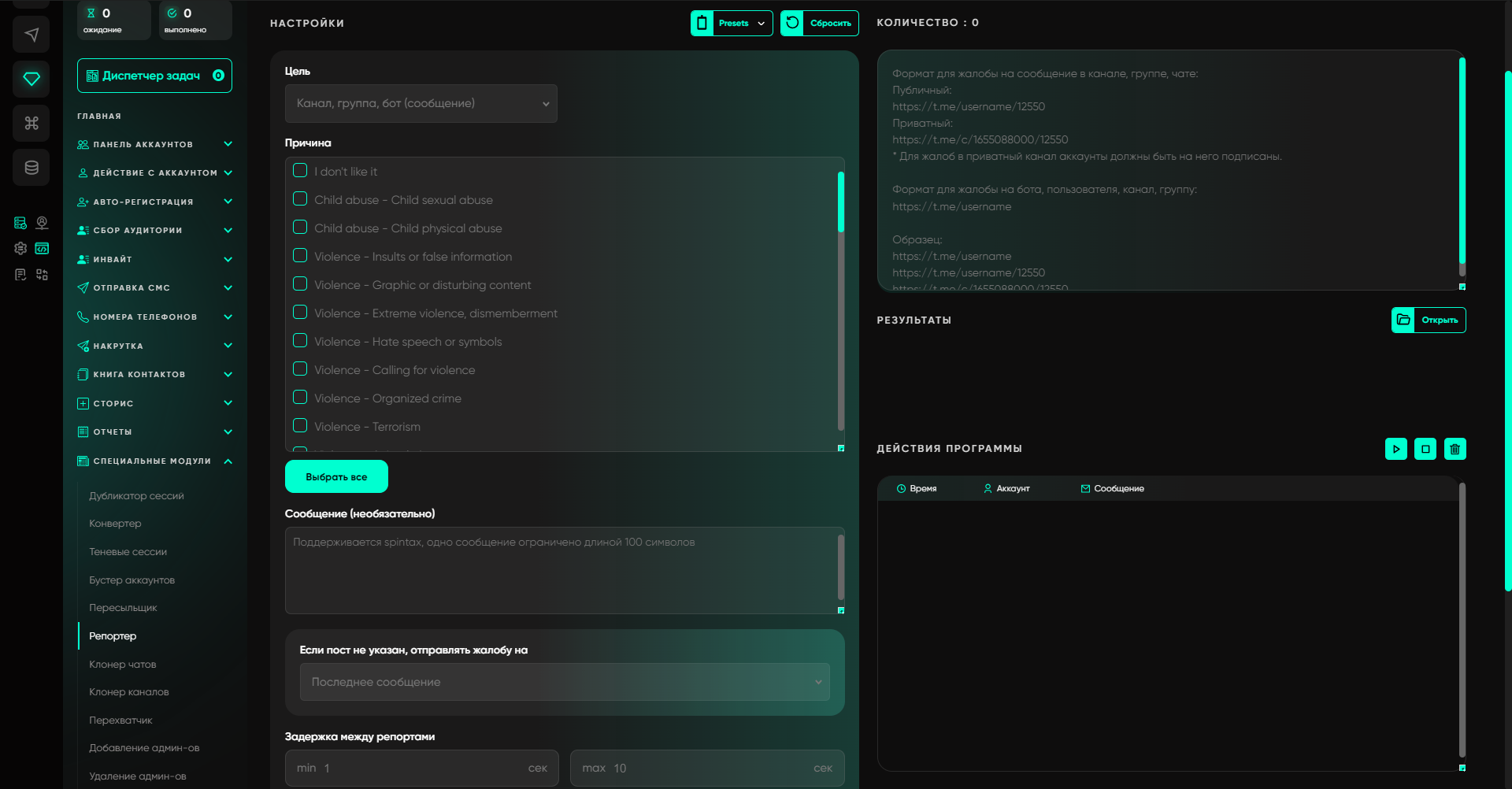
Task: Switch to the Клонер каналов module
Action: (x=128, y=691)
